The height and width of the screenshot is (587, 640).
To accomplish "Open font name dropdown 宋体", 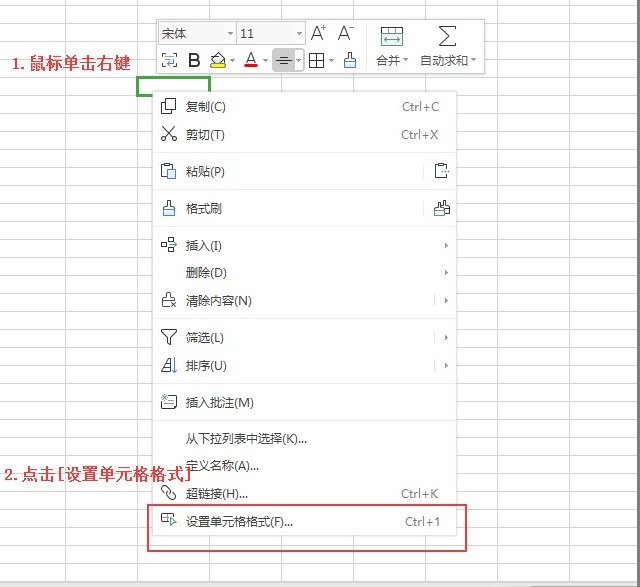I will (231, 33).
